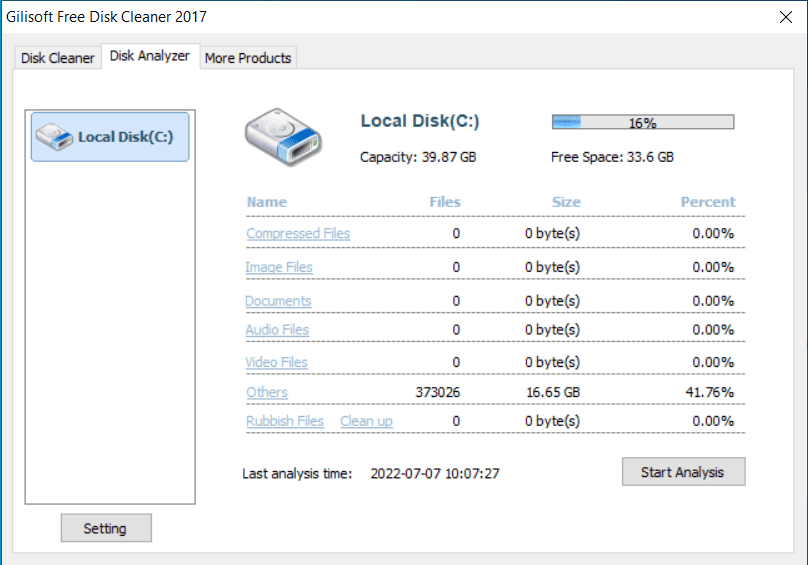The height and width of the screenshot is (565, 808).
Task: Click the 16% disk usage bar
Action: [x=643, y=122]
